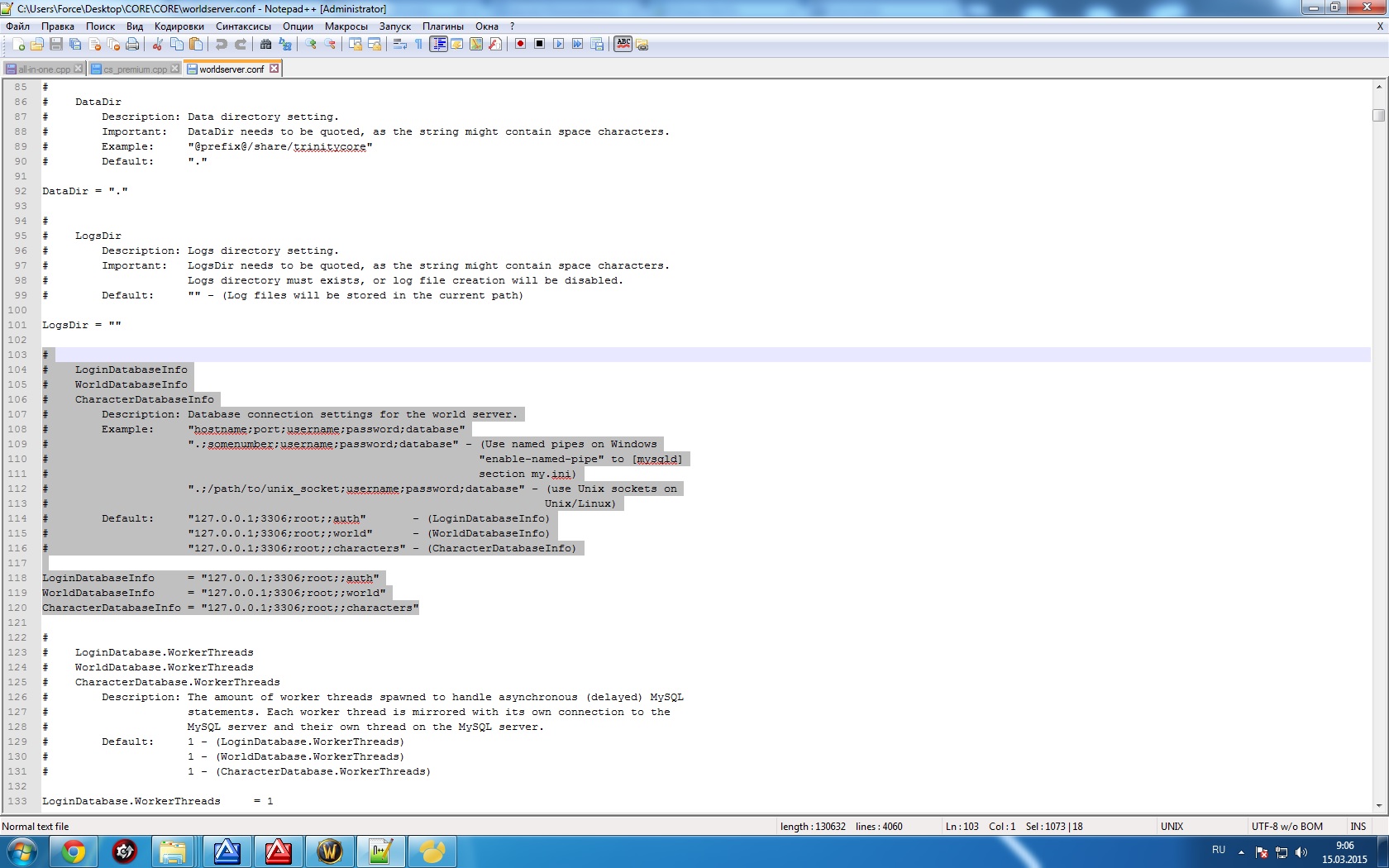1389x868 pixels.
Task: Click the Print toolbar icon
Action: click(132, 45)
